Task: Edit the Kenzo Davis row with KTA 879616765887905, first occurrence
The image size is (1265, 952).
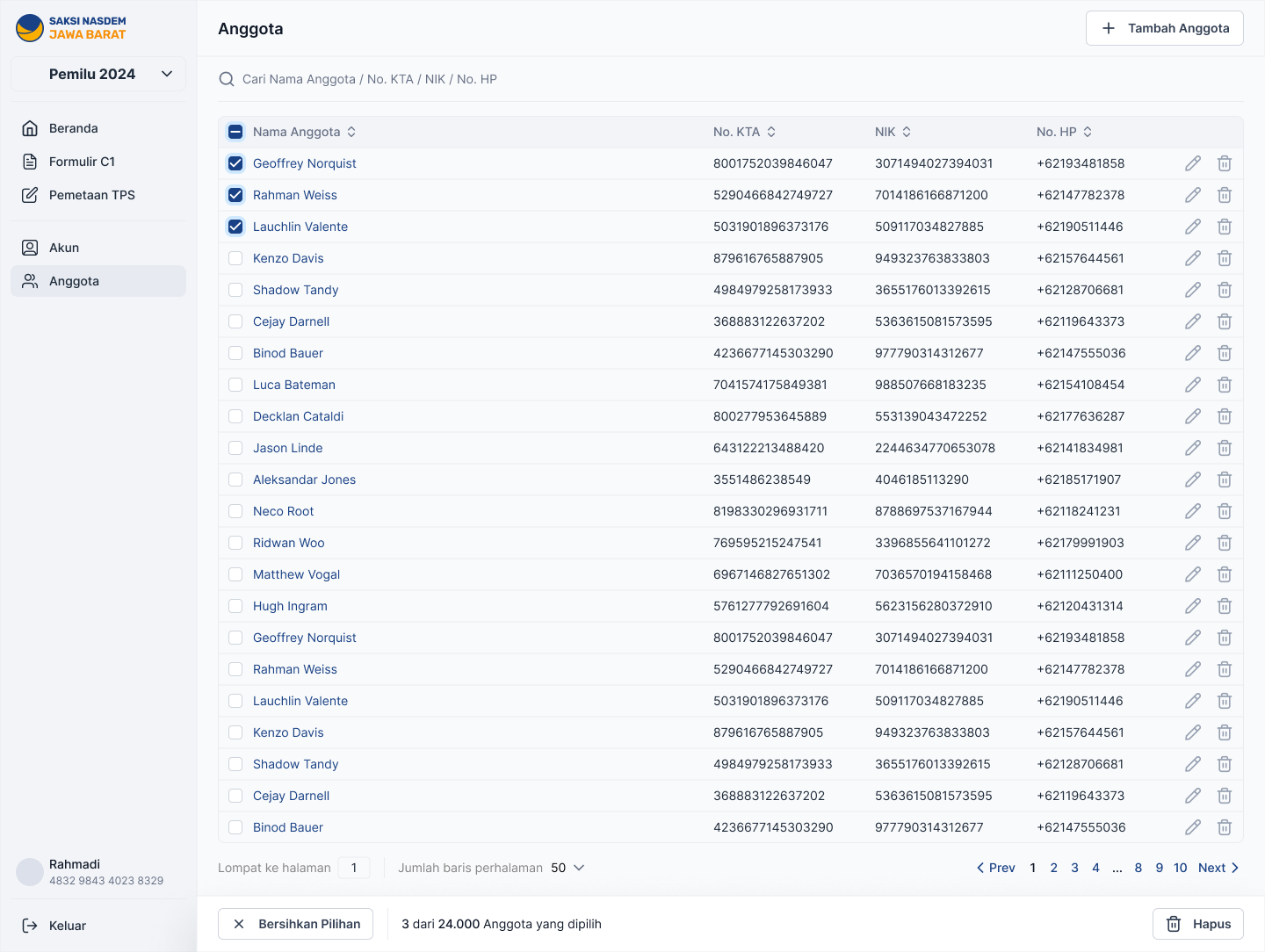Action: 1193,258
